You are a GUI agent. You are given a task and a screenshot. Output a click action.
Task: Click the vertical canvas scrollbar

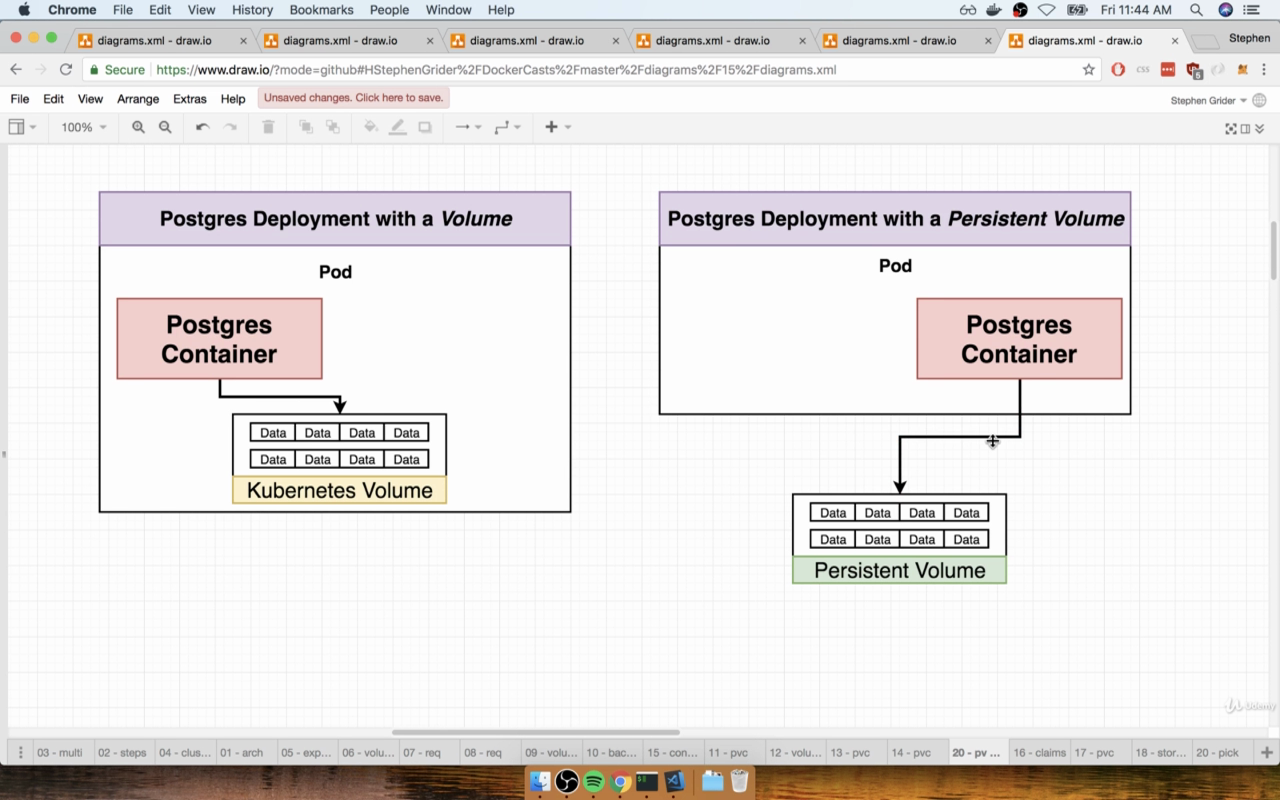(x=1273, y=250)
